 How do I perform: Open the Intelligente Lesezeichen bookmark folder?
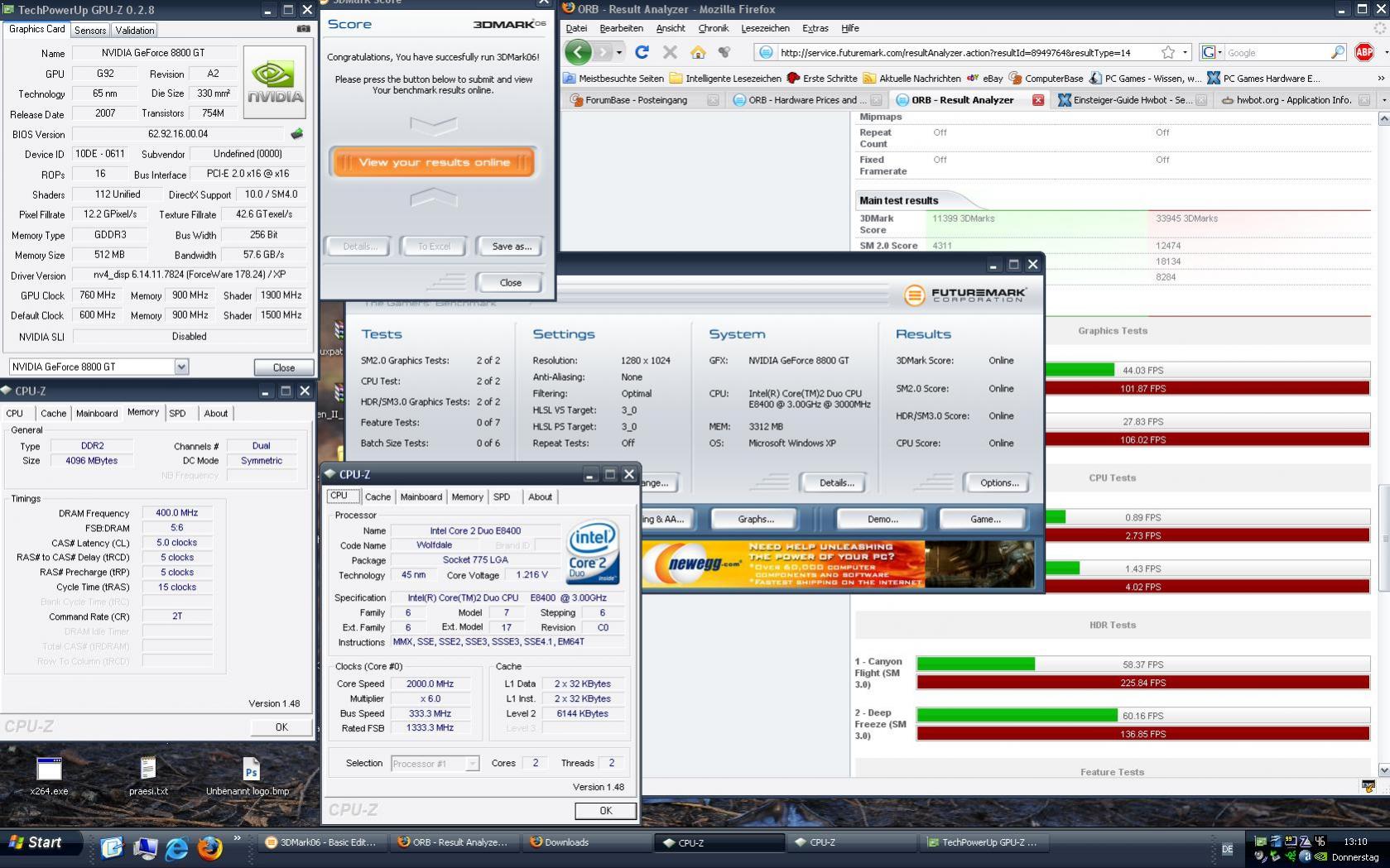725,78
